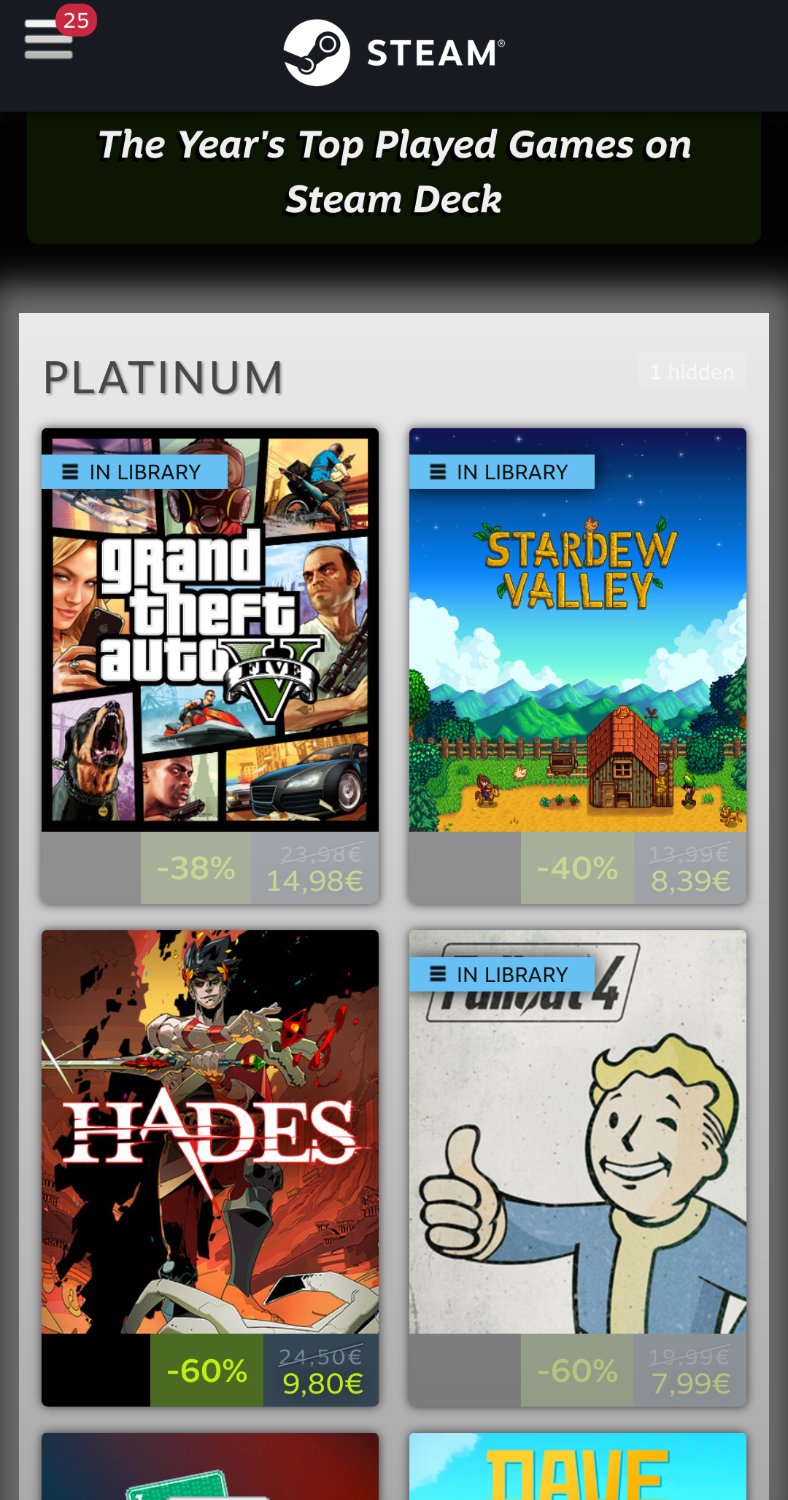Select the PLATINUM section heading
788x1500 pixels.
point(164,378)
